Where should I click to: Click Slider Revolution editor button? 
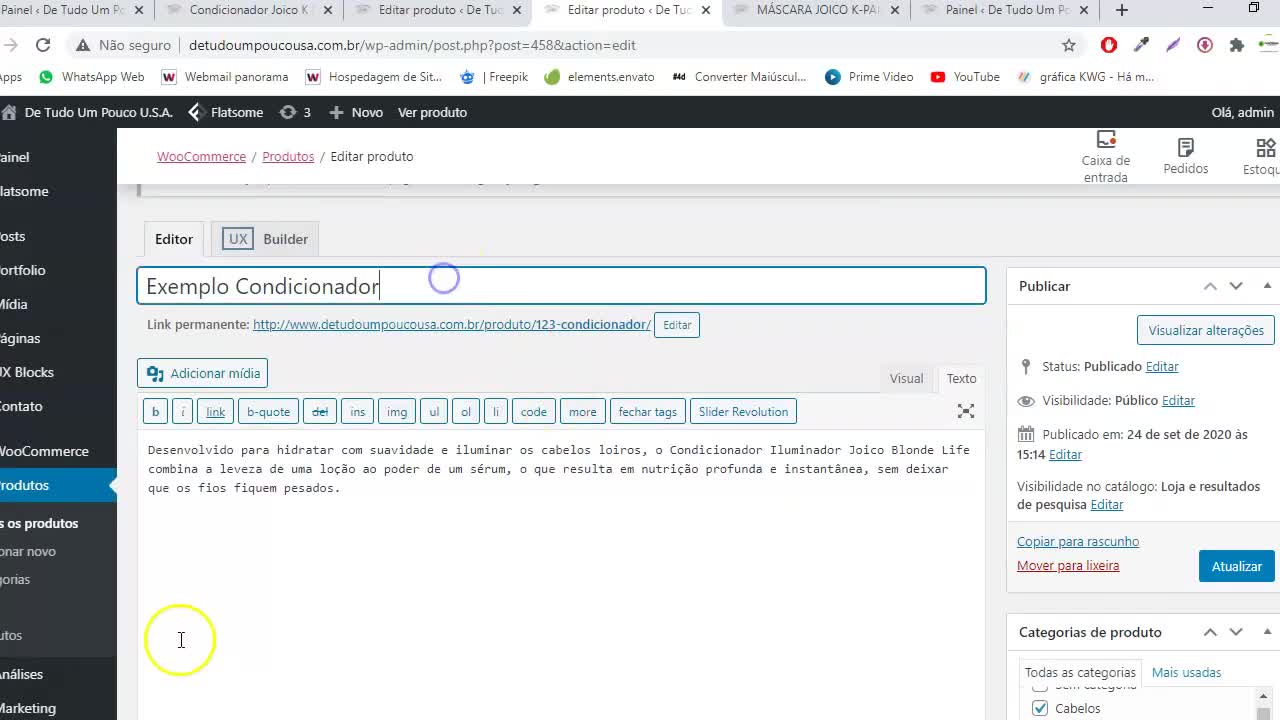click(743, 411)
